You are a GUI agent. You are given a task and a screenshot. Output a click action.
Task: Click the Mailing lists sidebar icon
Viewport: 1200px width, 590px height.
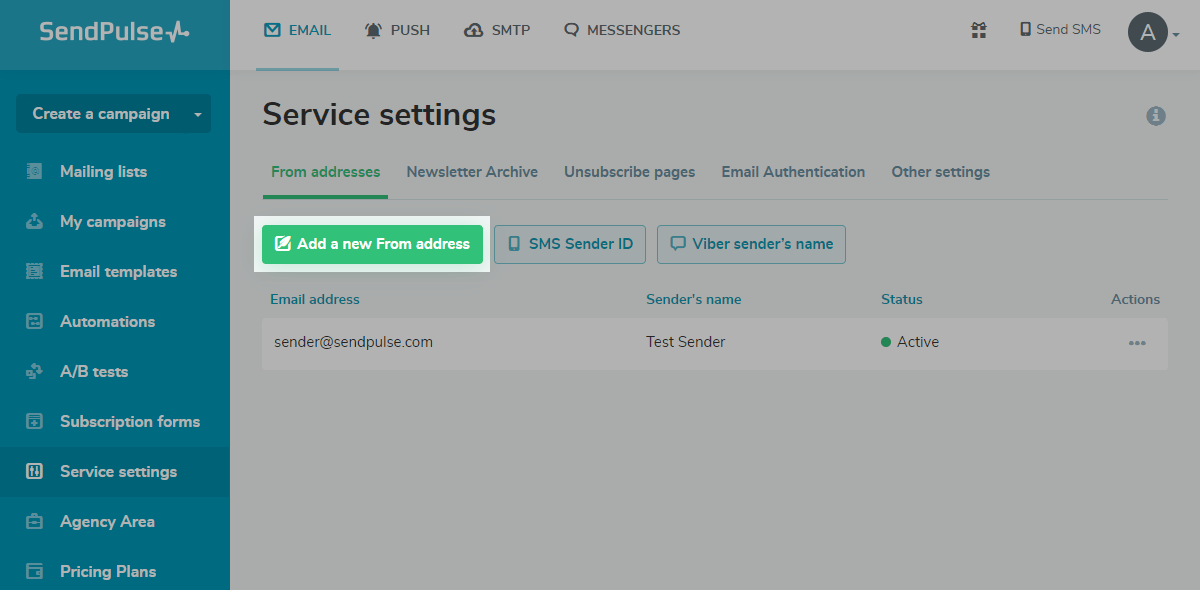[35, 171]
